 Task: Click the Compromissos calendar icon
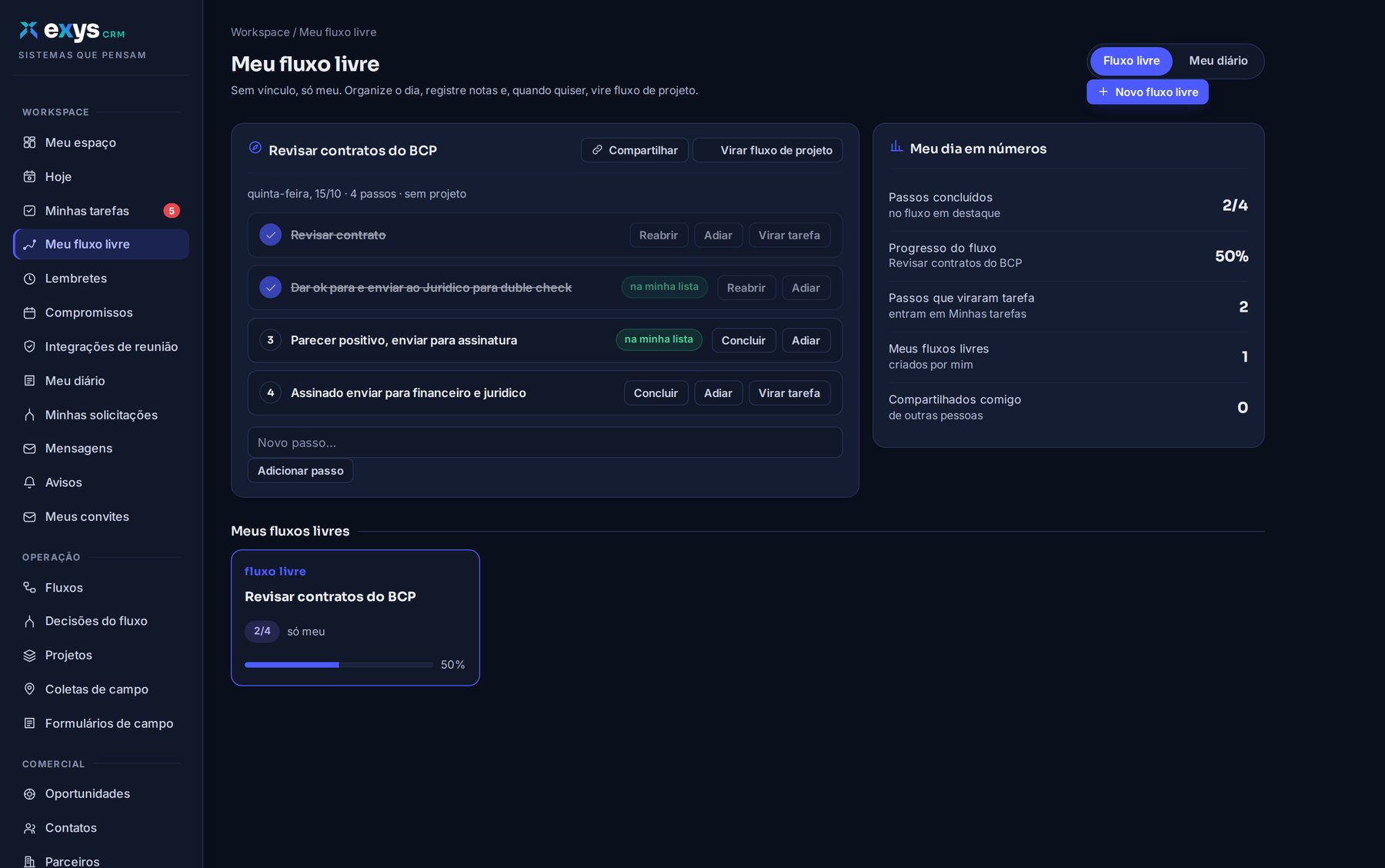coord(29,312)
